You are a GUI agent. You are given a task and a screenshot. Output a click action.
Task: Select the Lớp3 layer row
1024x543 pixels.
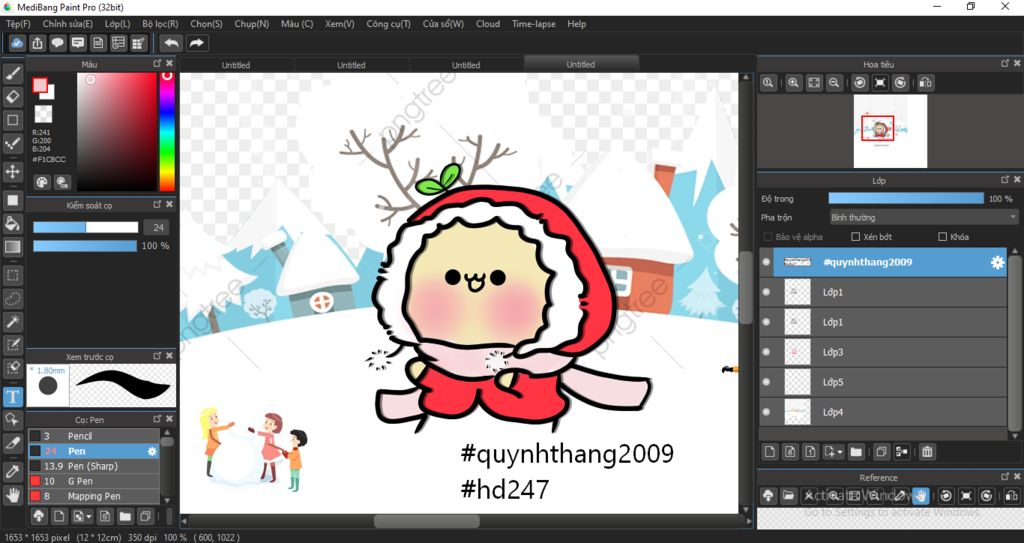coord(883,352)
